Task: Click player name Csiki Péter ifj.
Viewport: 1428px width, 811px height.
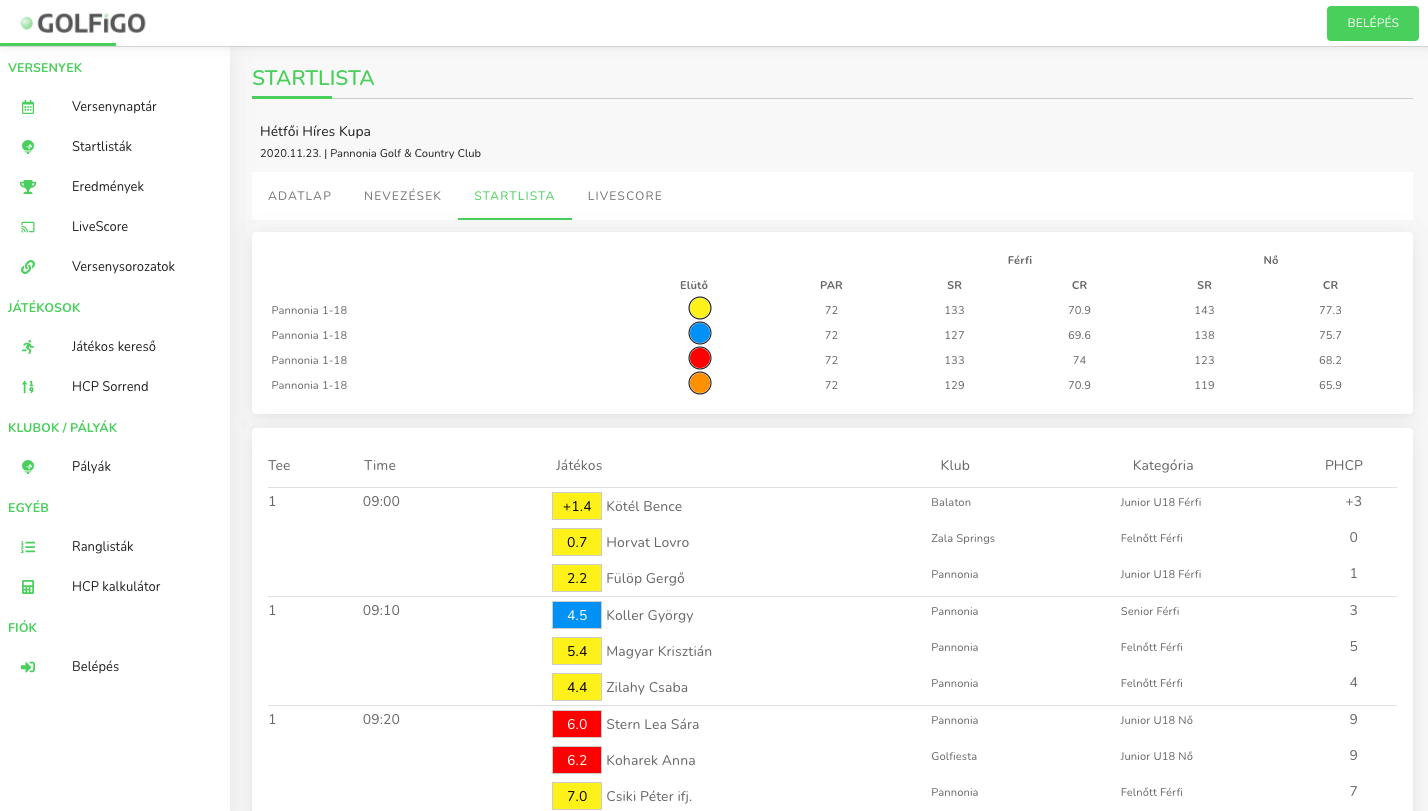Action: (649, 796)
